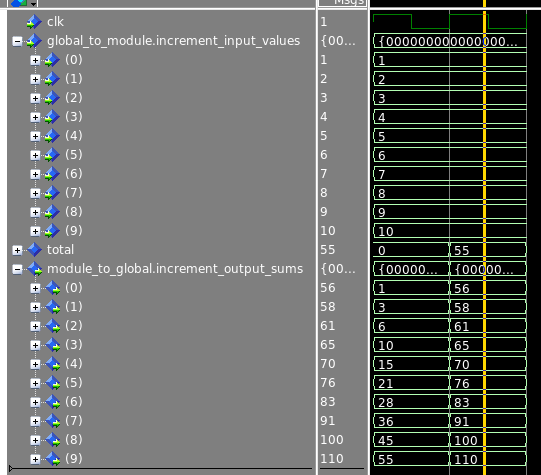The image size is (541, 475).
Task: Click the signal pane horizontal scrollbar
Action: pos(160,468)
